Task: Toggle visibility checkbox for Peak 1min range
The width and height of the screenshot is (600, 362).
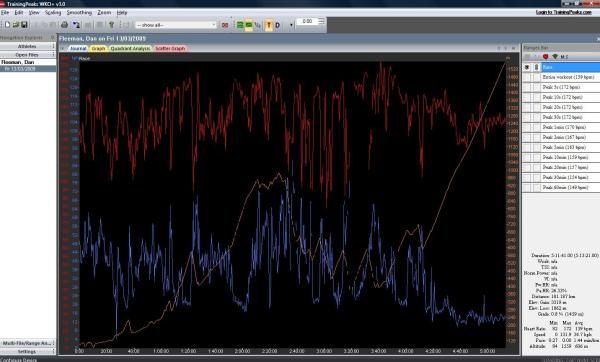Action: pos(527,127)
